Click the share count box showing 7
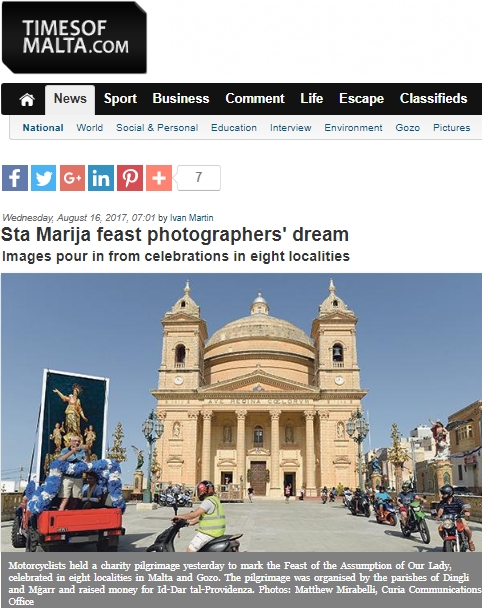This screenshot has height=608, width=482. coord(199,178)
